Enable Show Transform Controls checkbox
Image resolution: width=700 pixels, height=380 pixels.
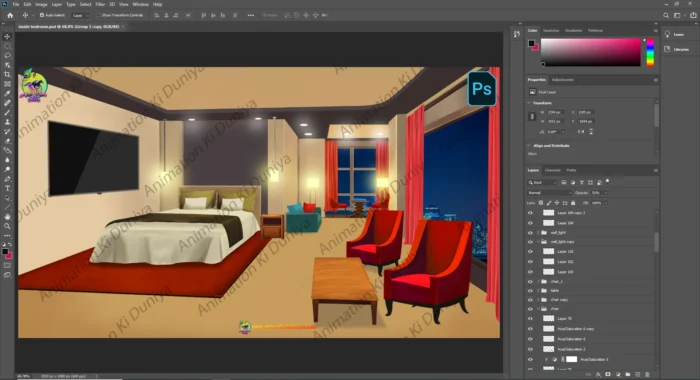(98, 15)
